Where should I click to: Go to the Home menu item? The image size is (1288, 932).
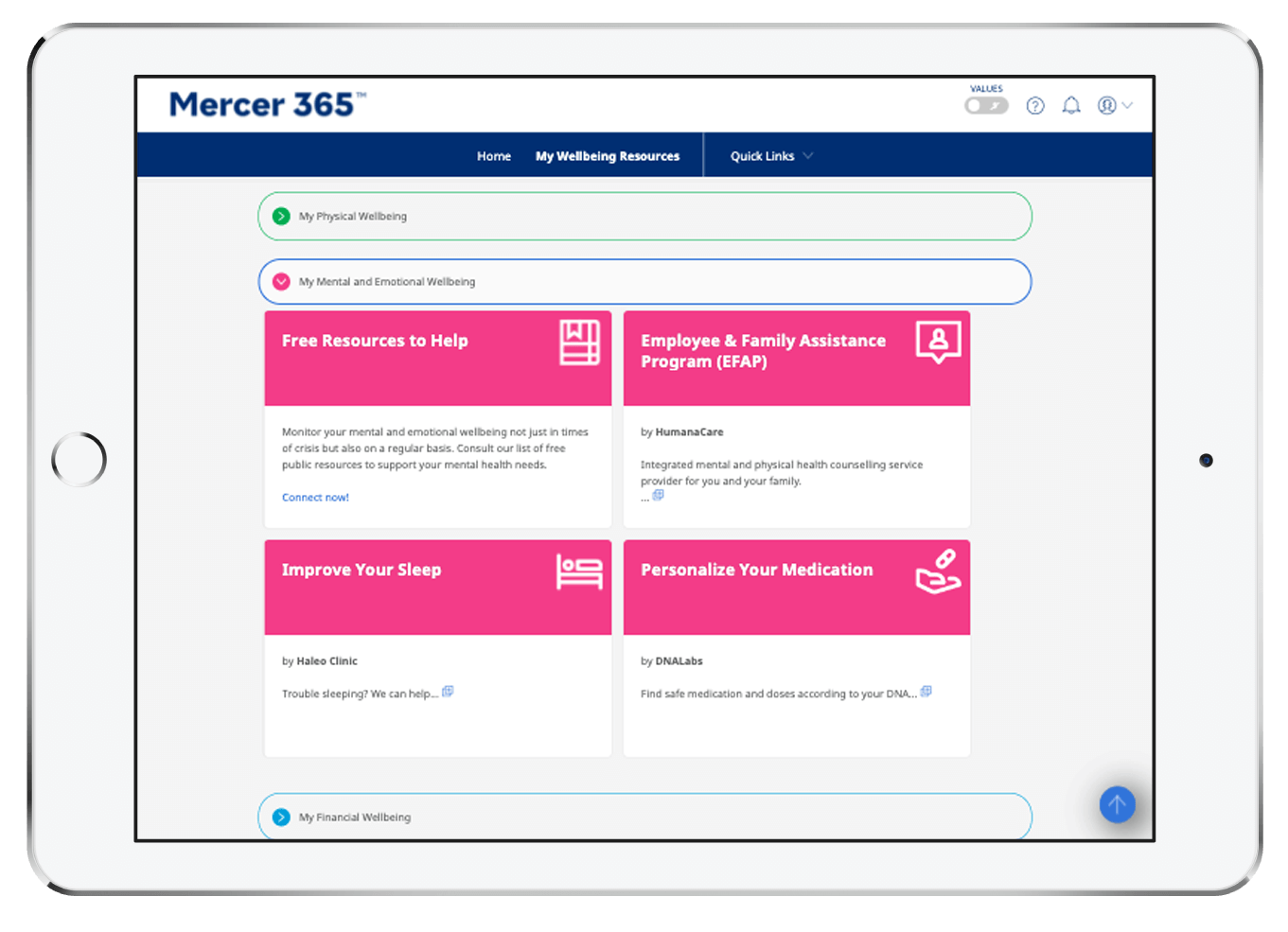point(494,156)
